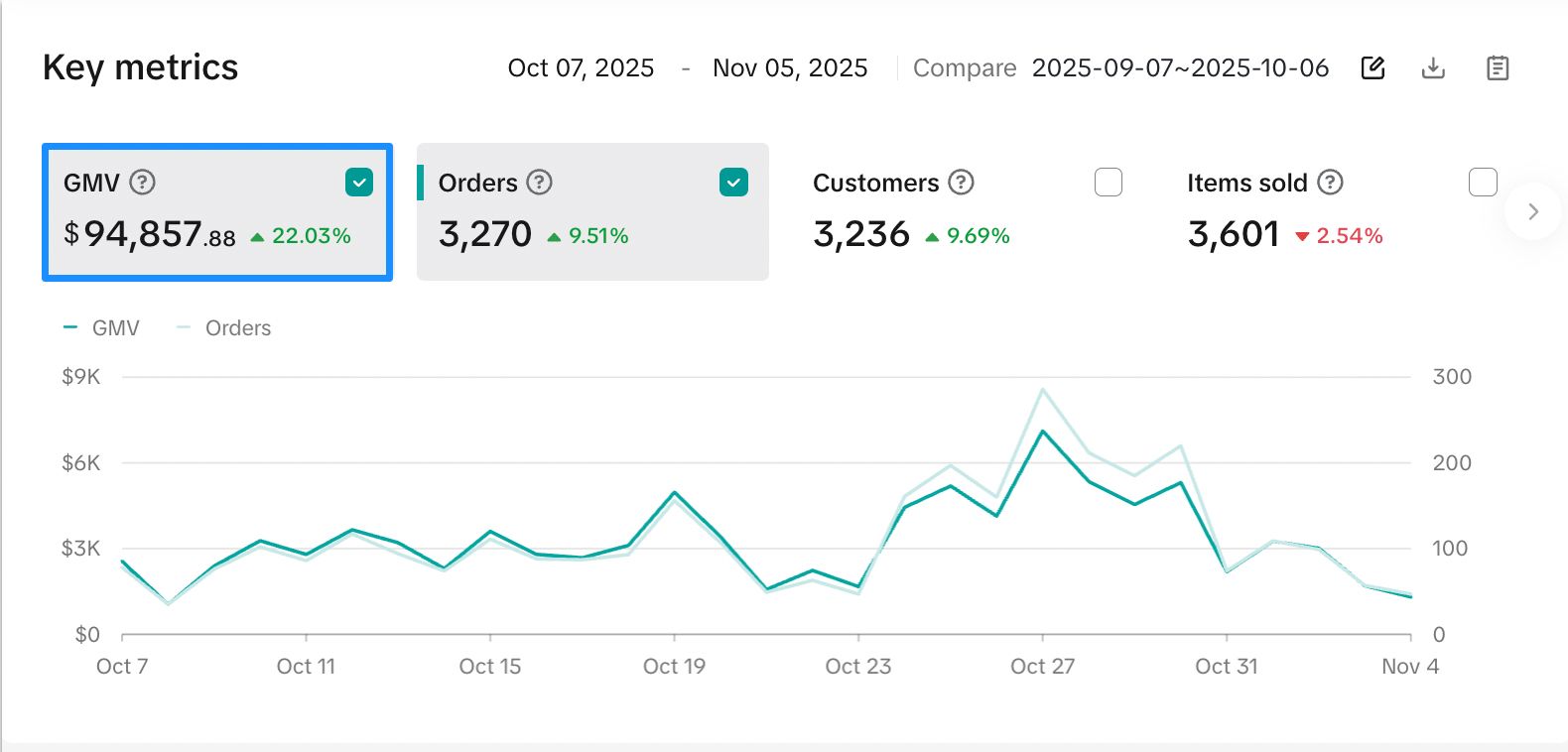The image size is (1568, 752).
Task: Uncheck the GMV metric checkbox
Action: (x=359, y=183)
